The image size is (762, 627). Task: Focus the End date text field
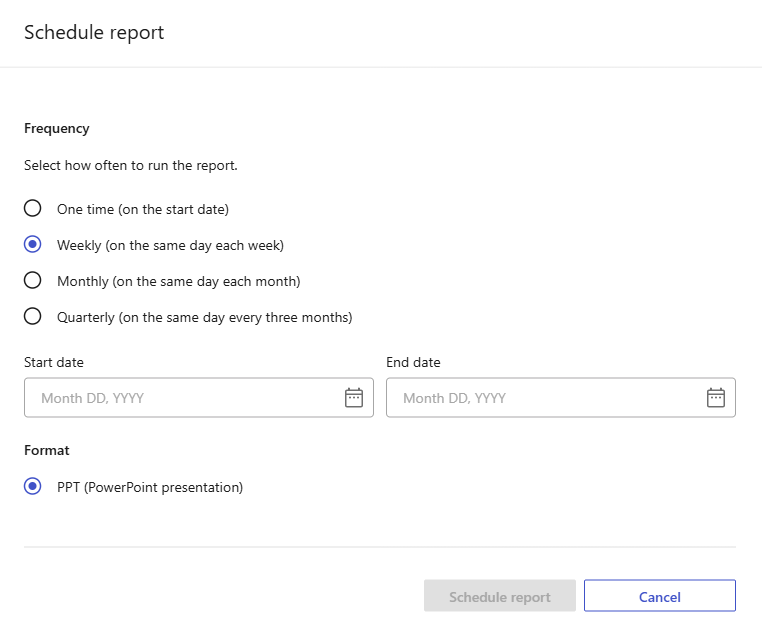pyautogui.click(x=561, y=398)
